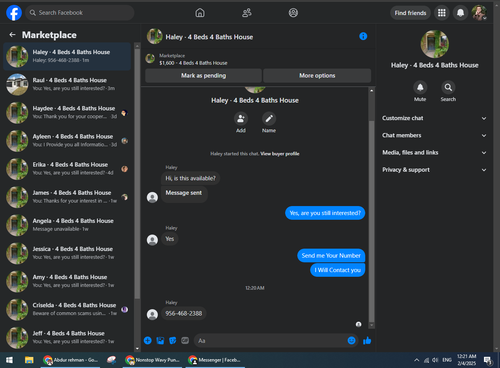Expand Chat members section
The height and width of the screenshot is (368, 500).
pyautogui.click(x=434, y=135)
